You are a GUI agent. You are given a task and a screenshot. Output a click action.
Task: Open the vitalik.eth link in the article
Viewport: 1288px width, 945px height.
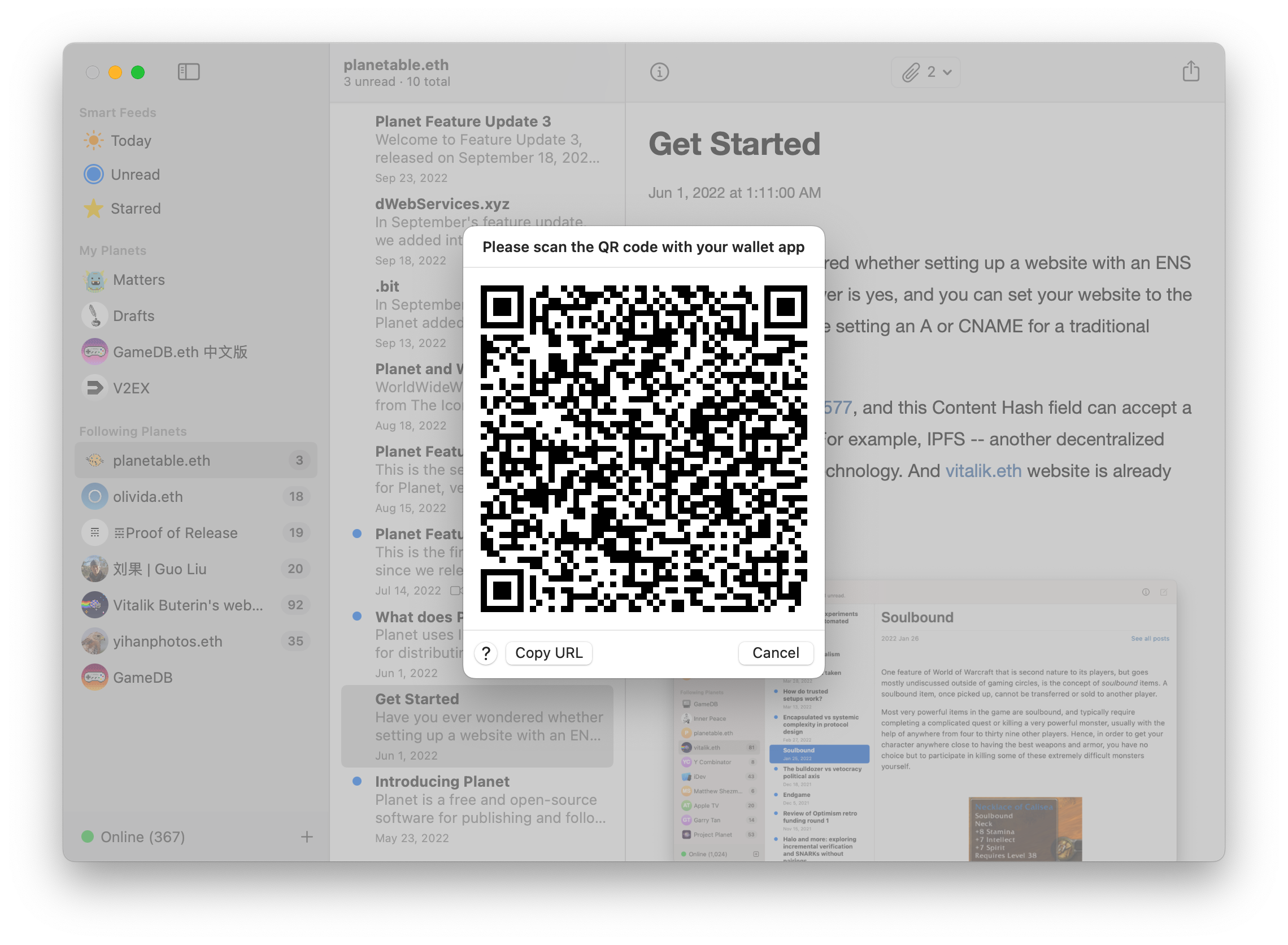coord(984,470)
